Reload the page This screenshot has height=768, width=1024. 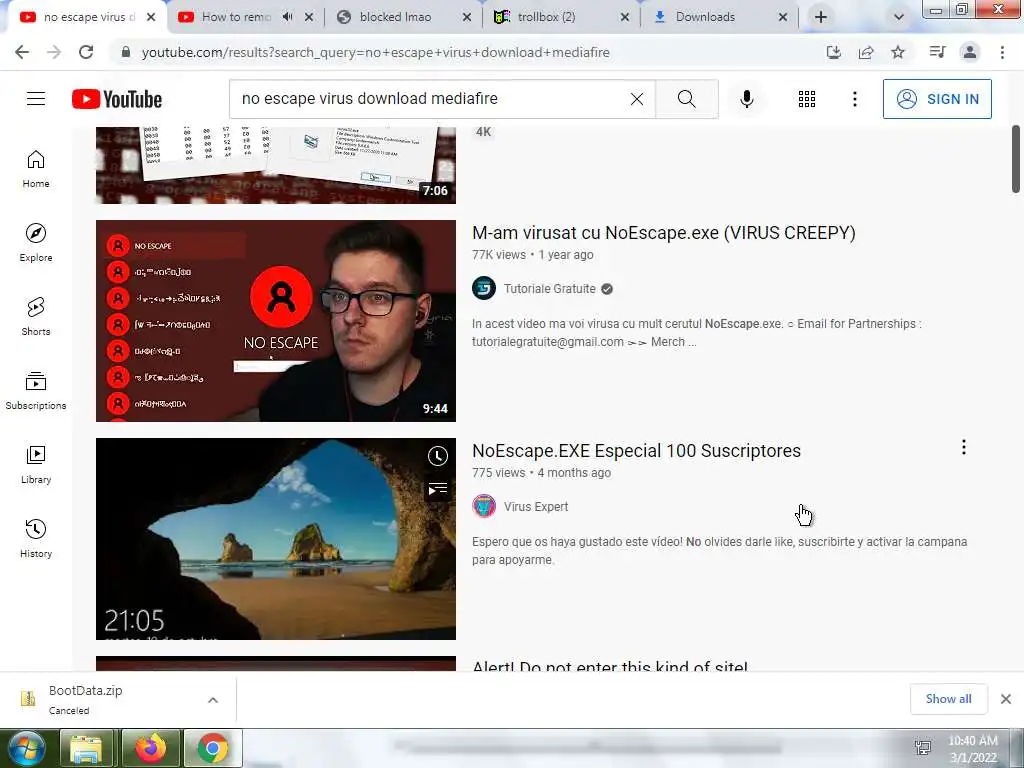click(x=86, y=52)
